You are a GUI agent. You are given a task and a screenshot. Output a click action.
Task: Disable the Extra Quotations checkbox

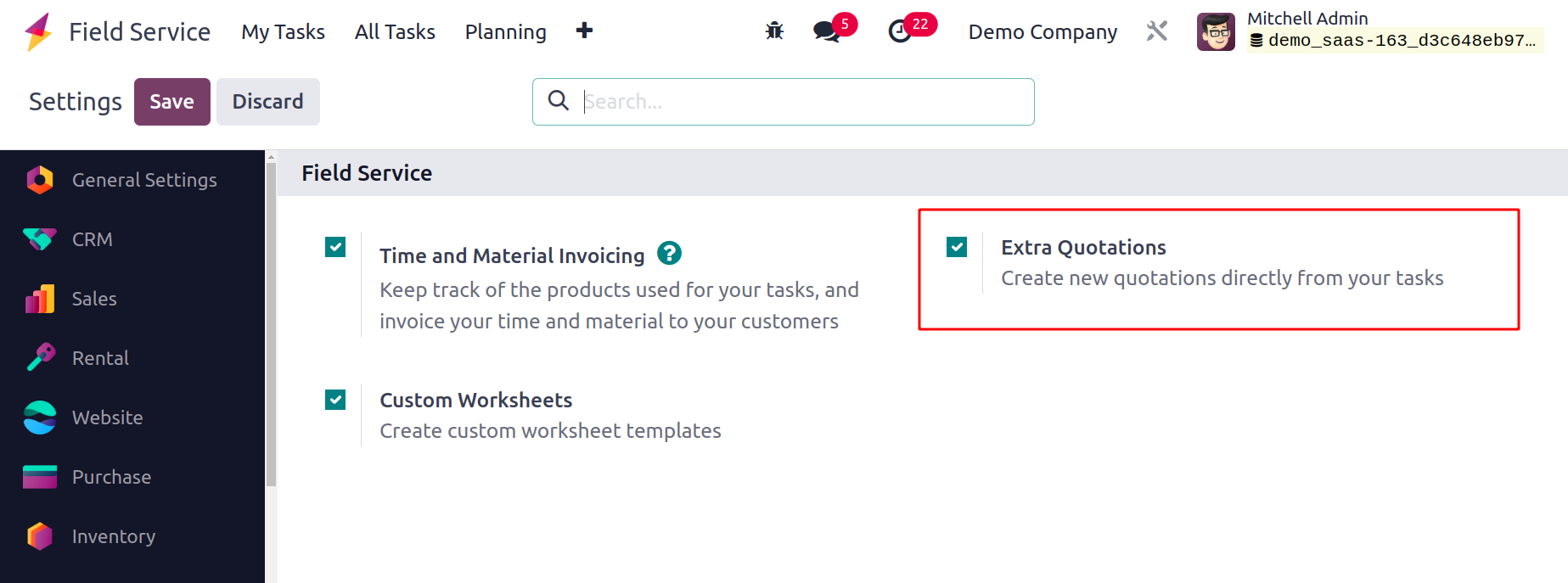coord(957,247)
